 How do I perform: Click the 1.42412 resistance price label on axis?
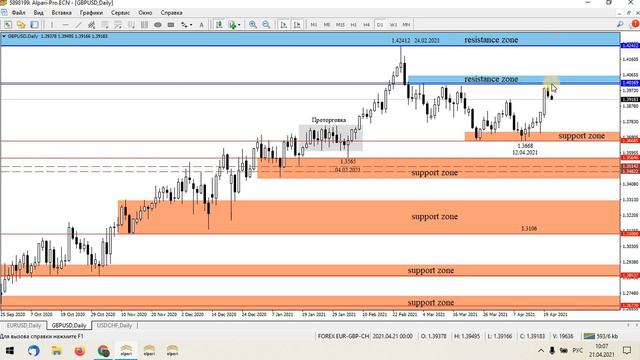[x=630, y=45]
